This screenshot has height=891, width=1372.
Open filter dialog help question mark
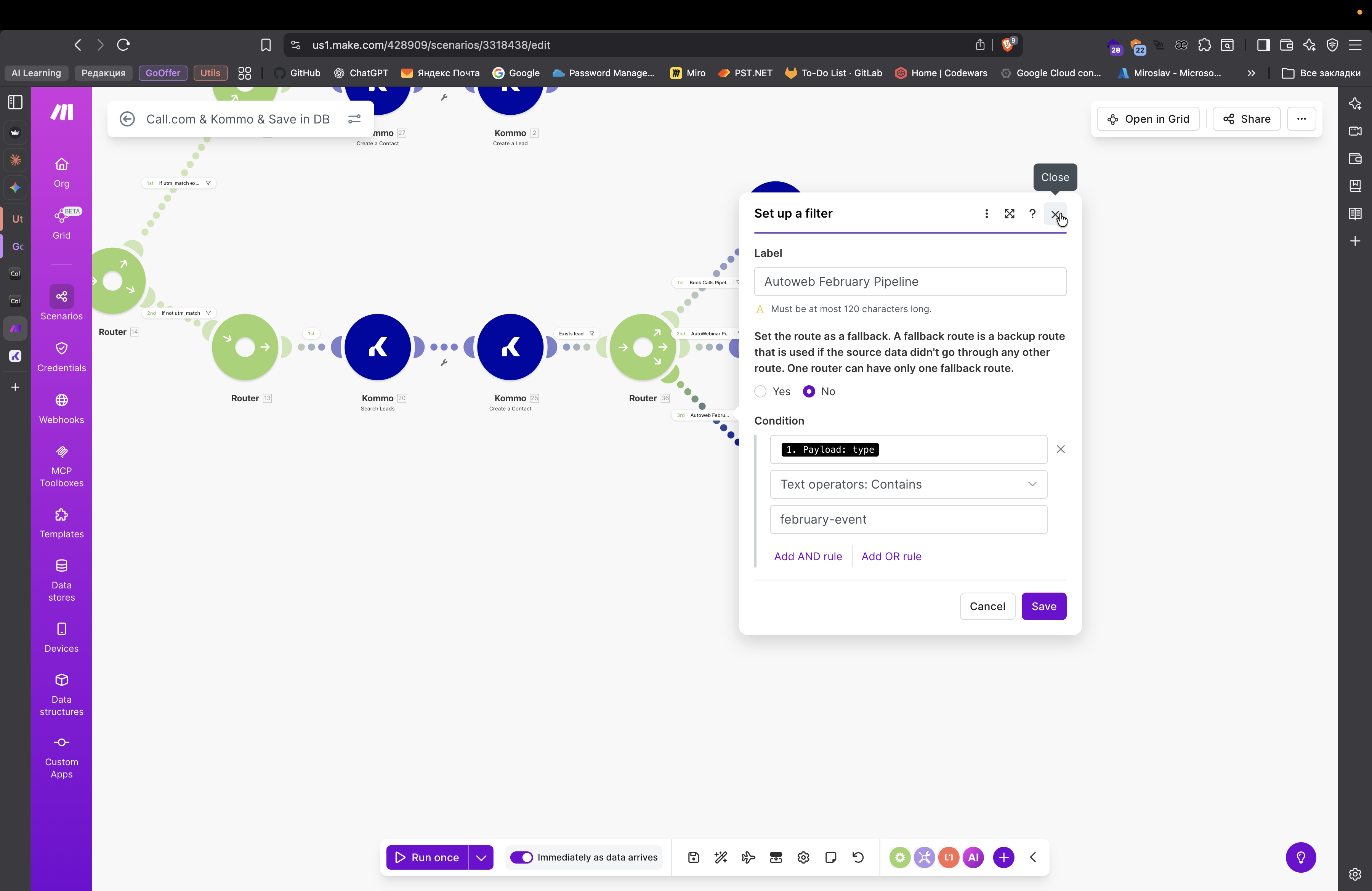pos(1032,214)
